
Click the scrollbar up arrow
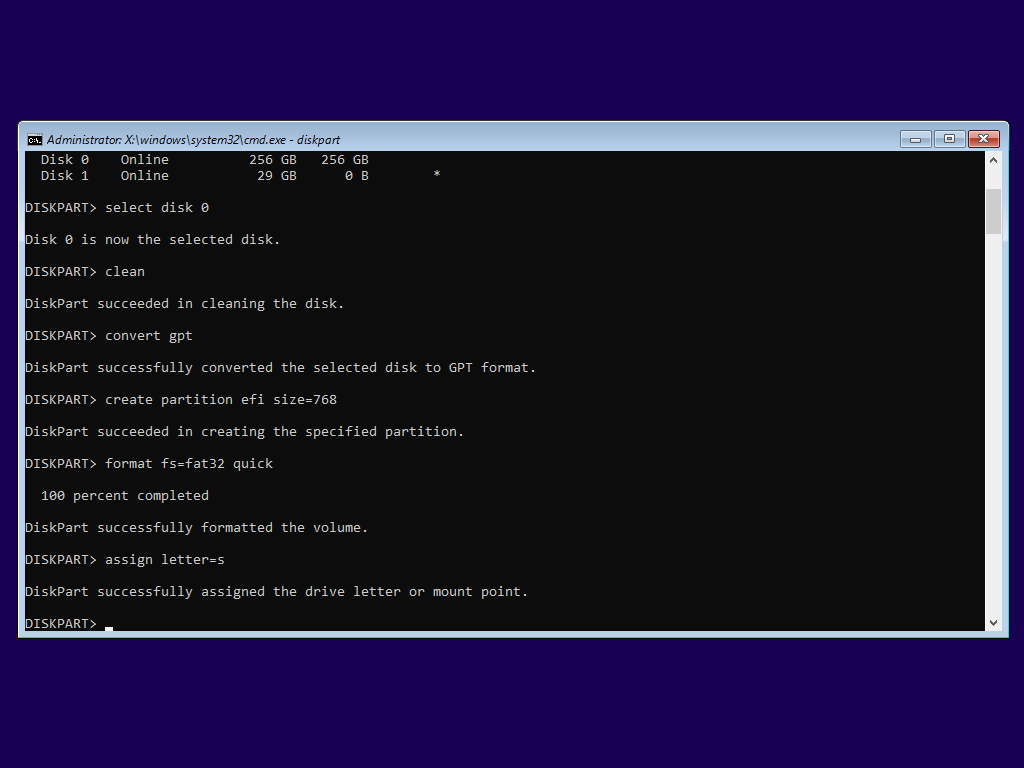[x=993, y=160]
